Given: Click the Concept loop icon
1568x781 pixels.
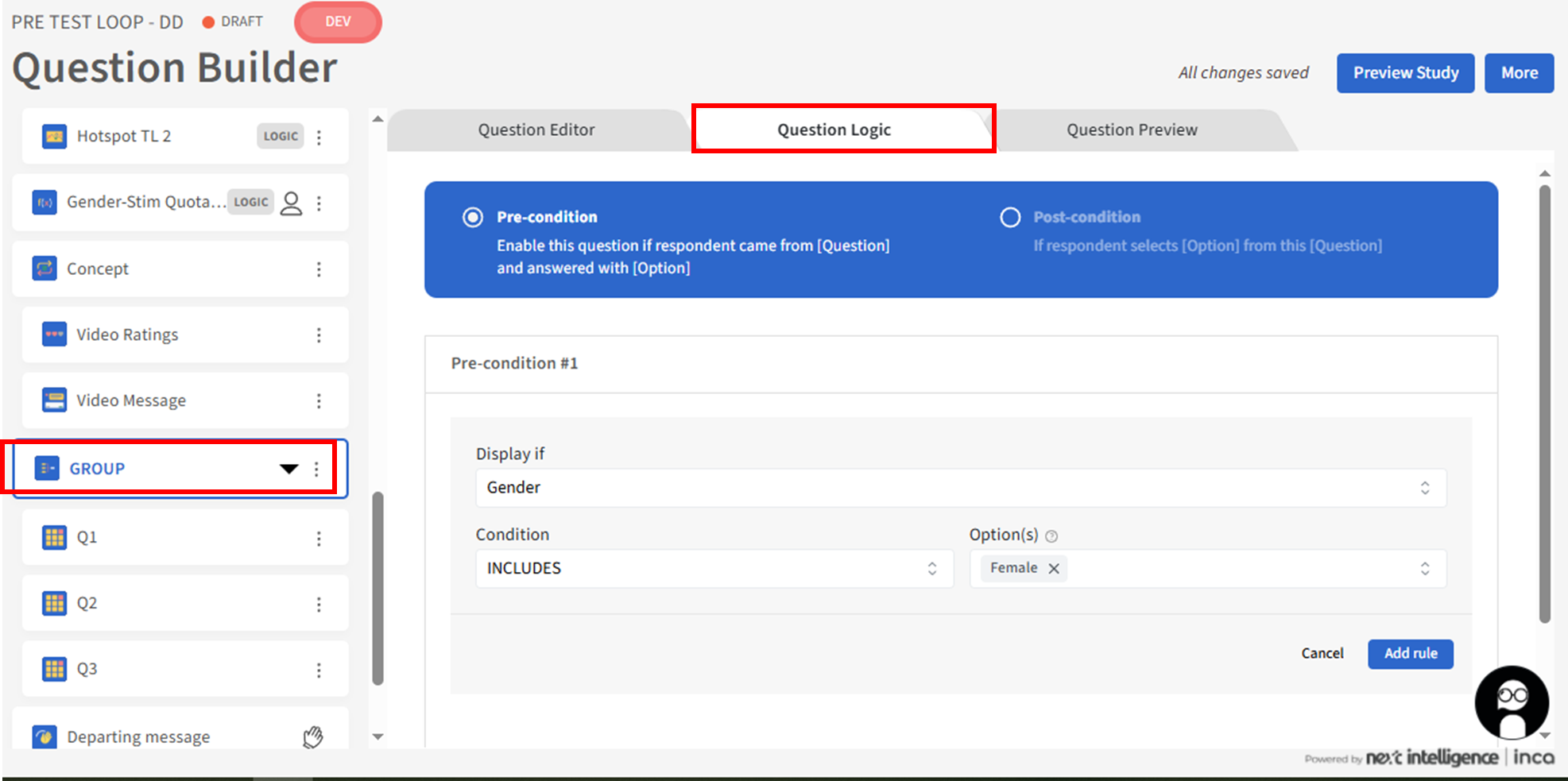Looking at the screenshot, I should point(45,269).
